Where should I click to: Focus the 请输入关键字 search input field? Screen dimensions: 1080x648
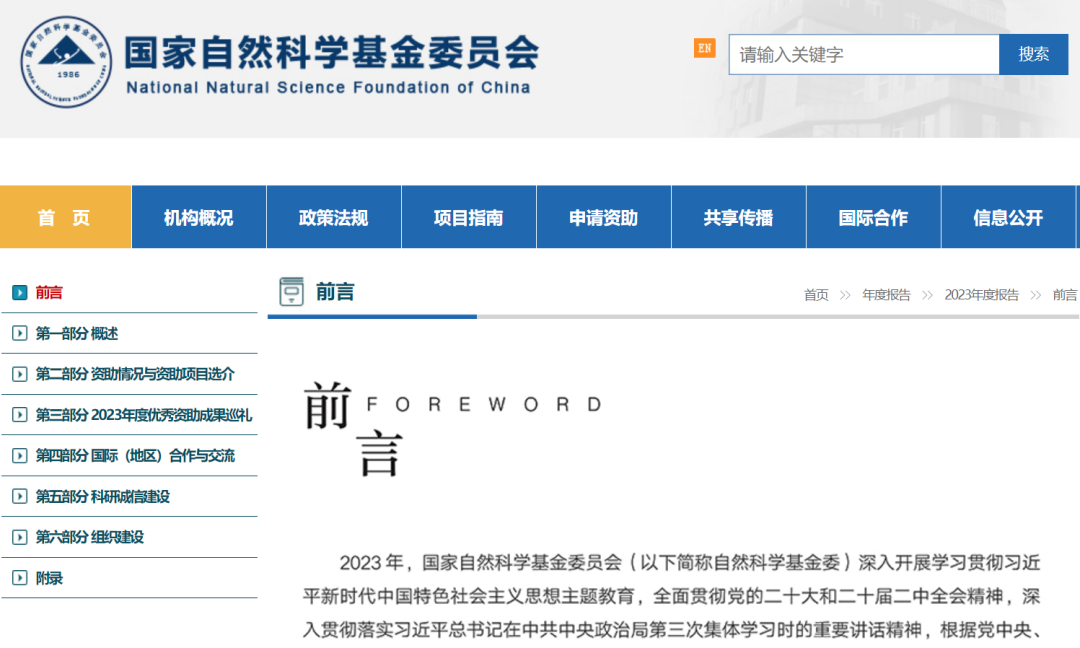[x=863, y=55]
